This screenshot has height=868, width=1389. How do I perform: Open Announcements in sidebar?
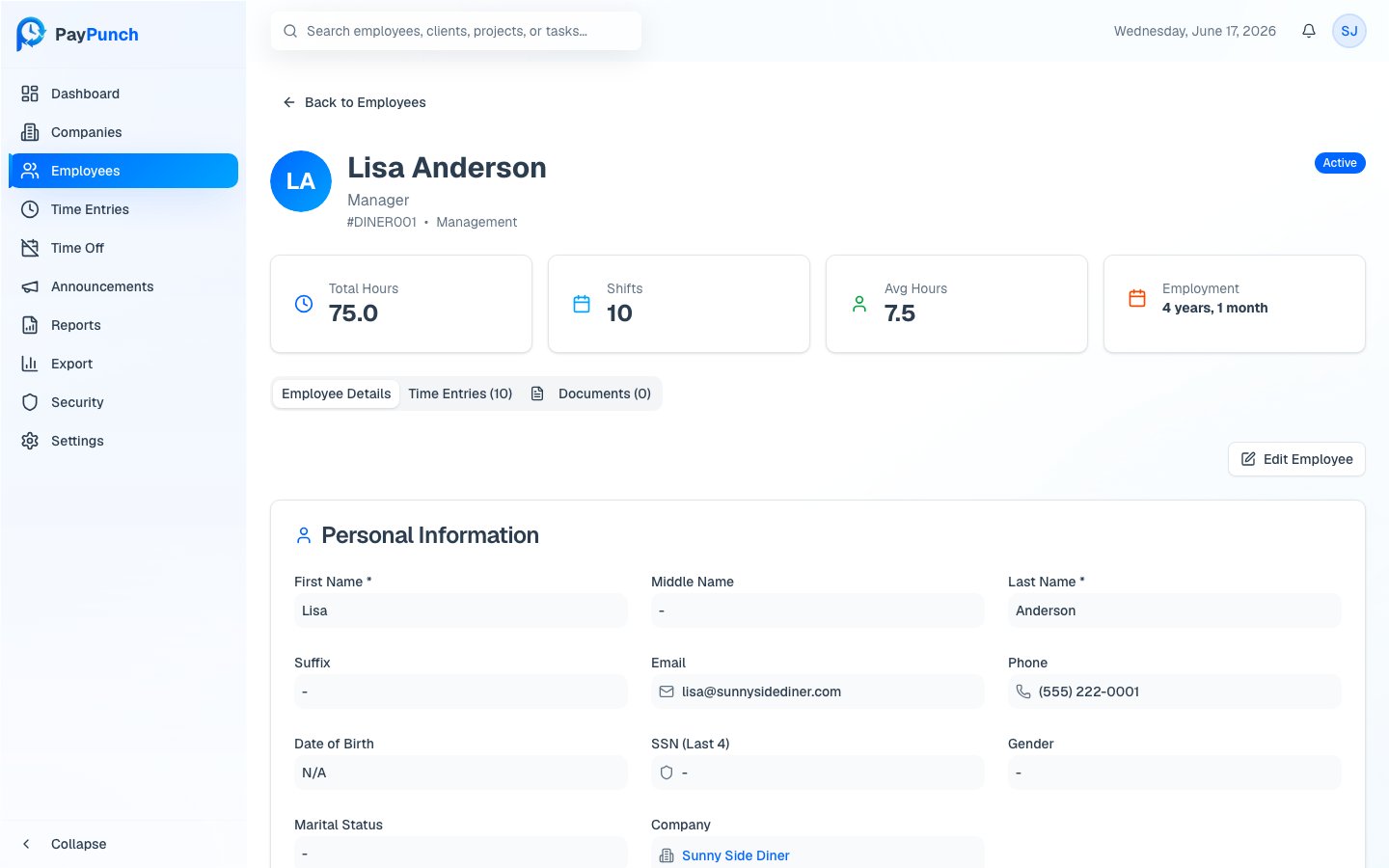[x=123, y=286]
